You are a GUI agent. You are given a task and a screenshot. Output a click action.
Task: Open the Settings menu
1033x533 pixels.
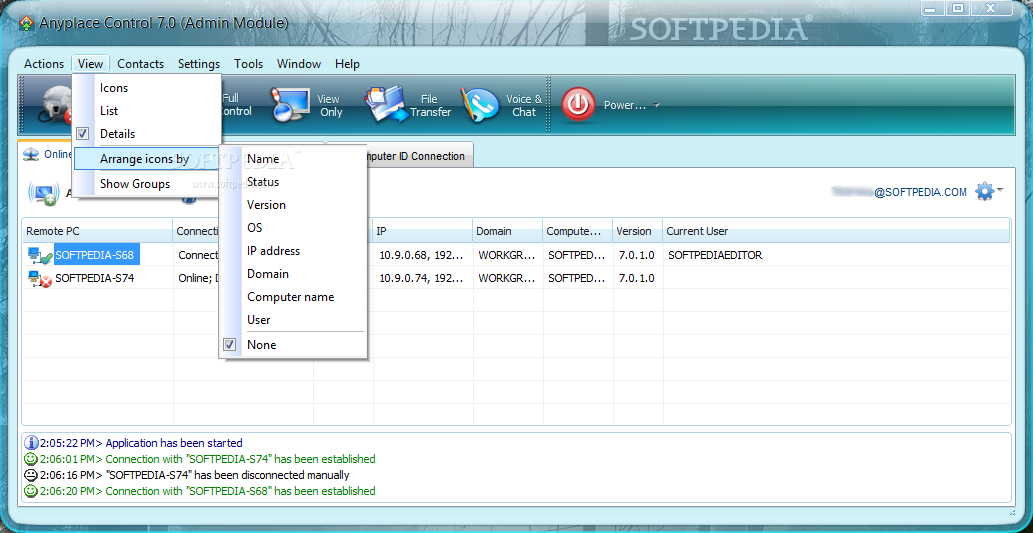[199, 64]
